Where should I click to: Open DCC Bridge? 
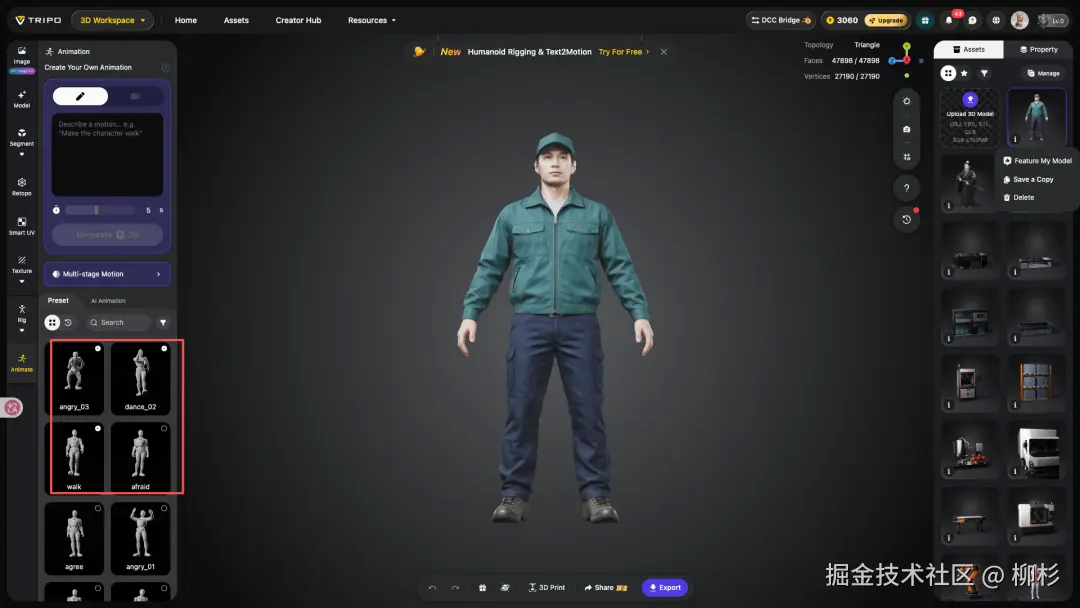[780, 20]
